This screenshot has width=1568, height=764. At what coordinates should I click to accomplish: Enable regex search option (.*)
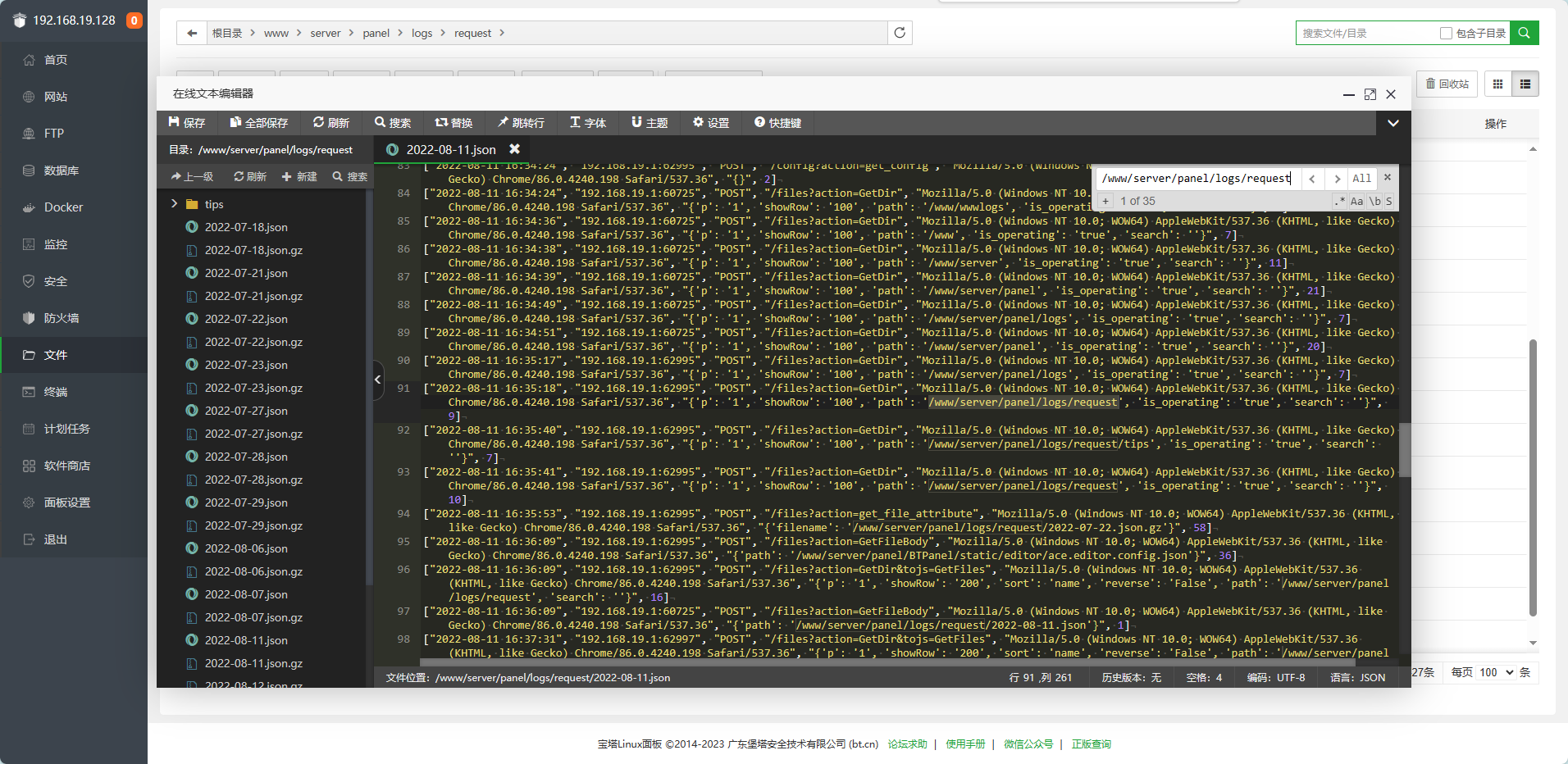pos(1340,201)
